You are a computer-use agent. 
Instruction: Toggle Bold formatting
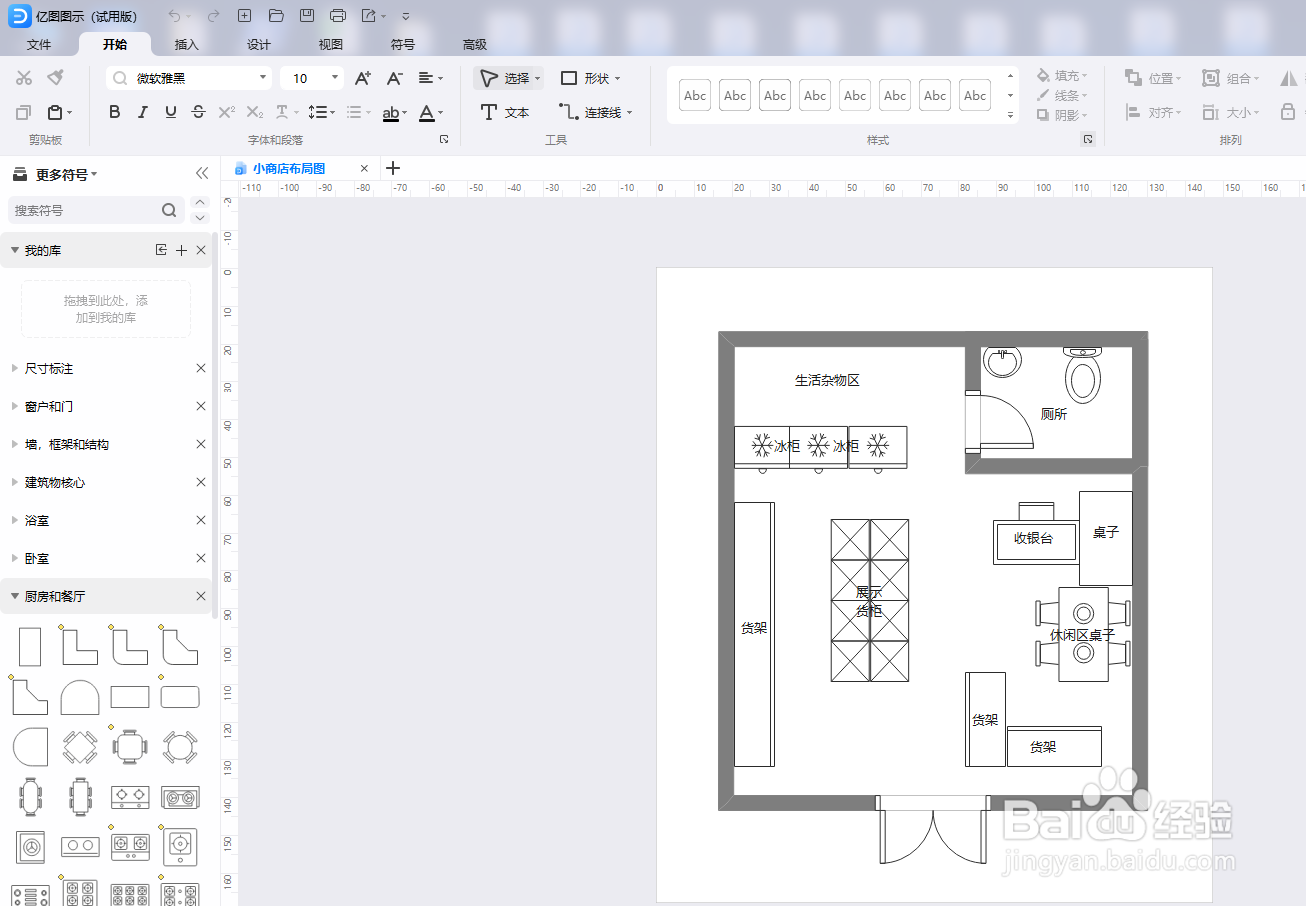pos(115,112)
